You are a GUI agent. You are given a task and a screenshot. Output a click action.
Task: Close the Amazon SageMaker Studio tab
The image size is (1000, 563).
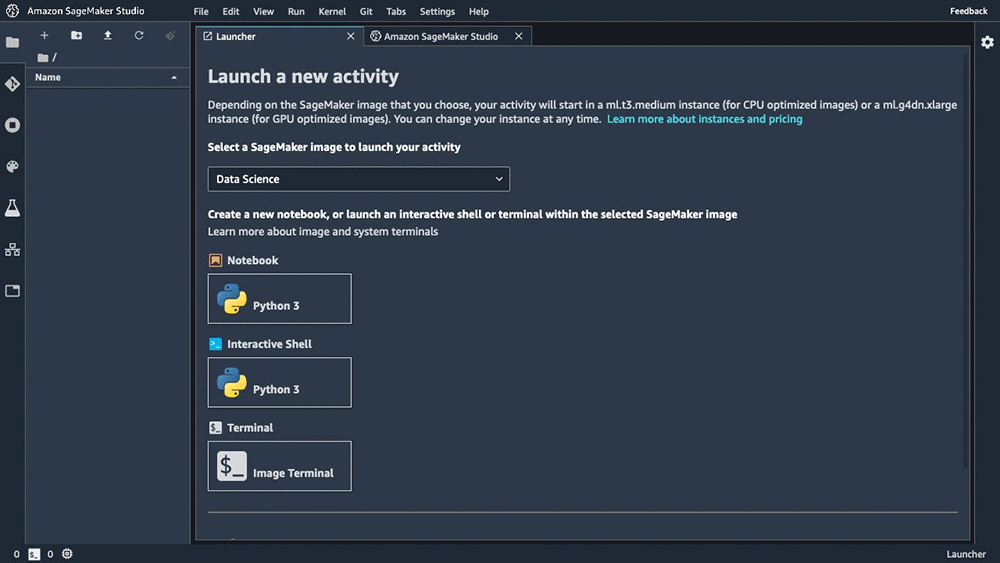pos(518,36)
